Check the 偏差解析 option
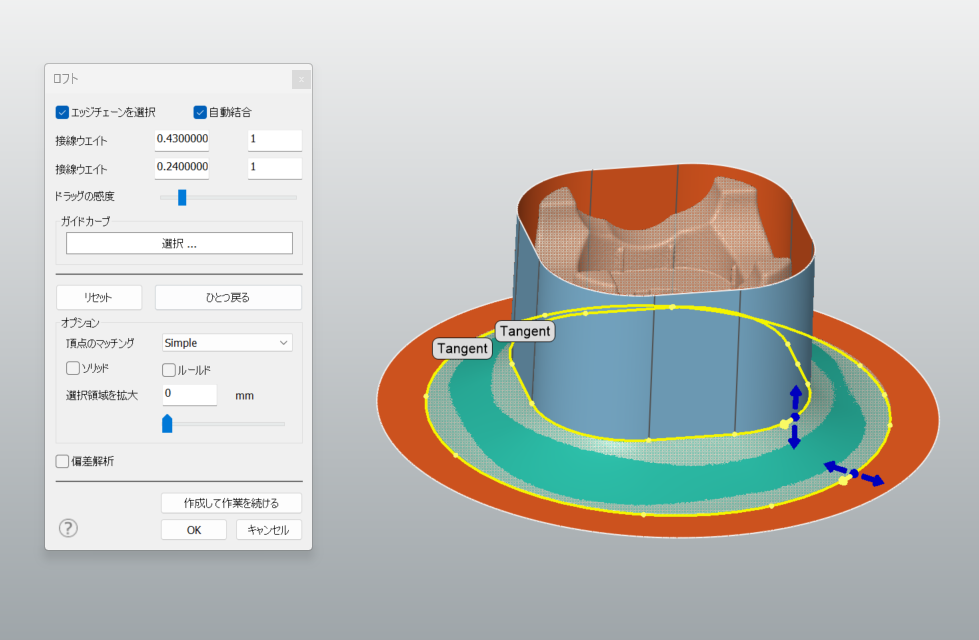This screenshot has width=979, height=640. click(x=63, y=461)
